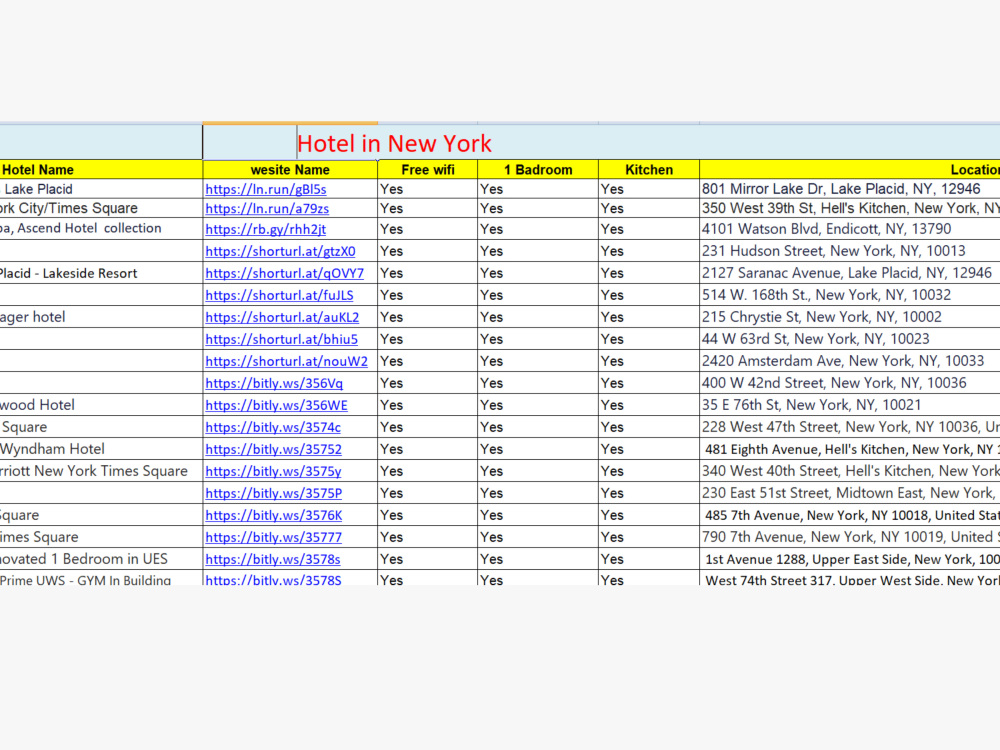Select the 1 Badroom column header
The image size is (1000, 750).
point(538,170)
